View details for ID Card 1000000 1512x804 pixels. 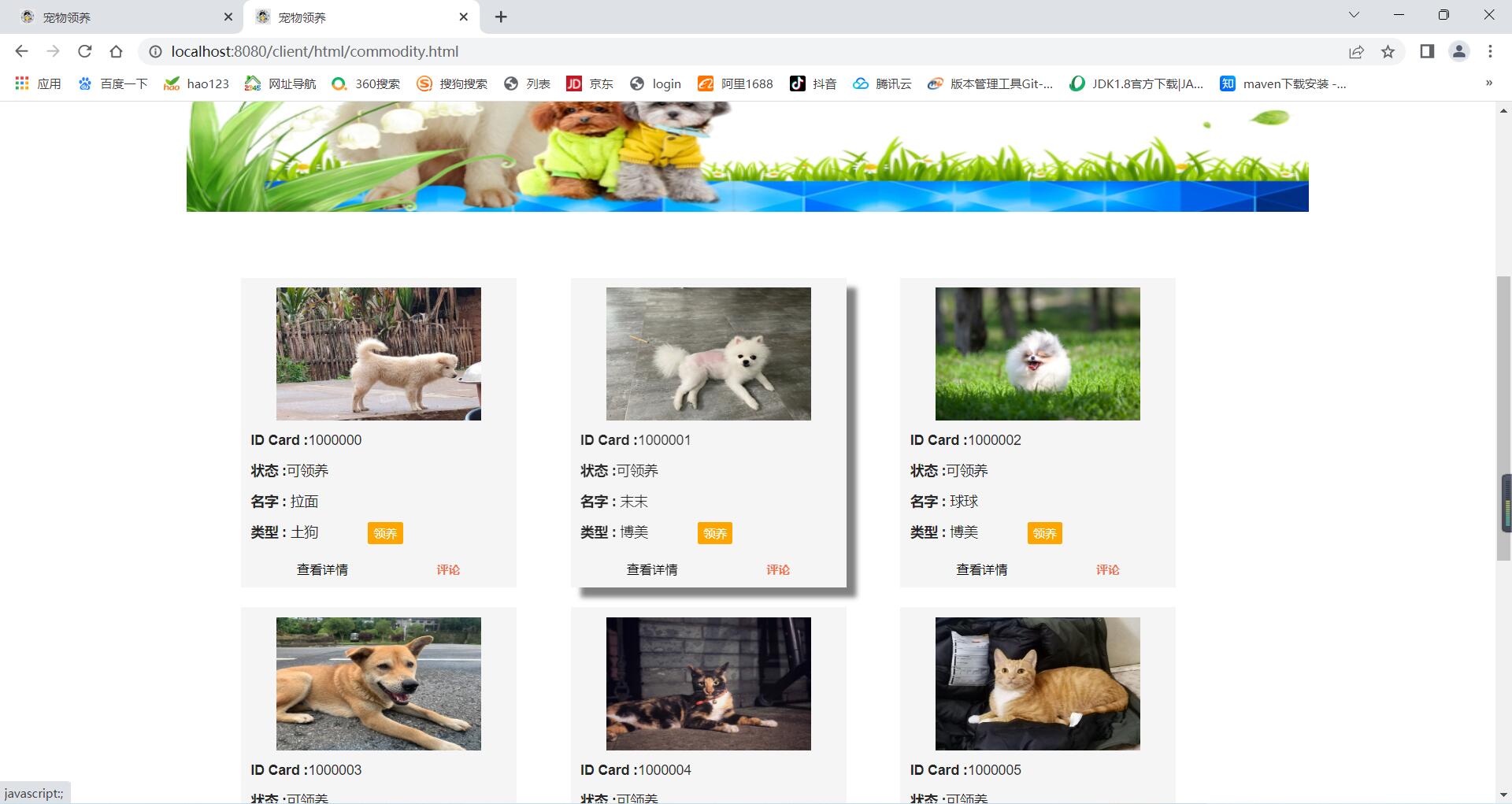coord(322,569)
